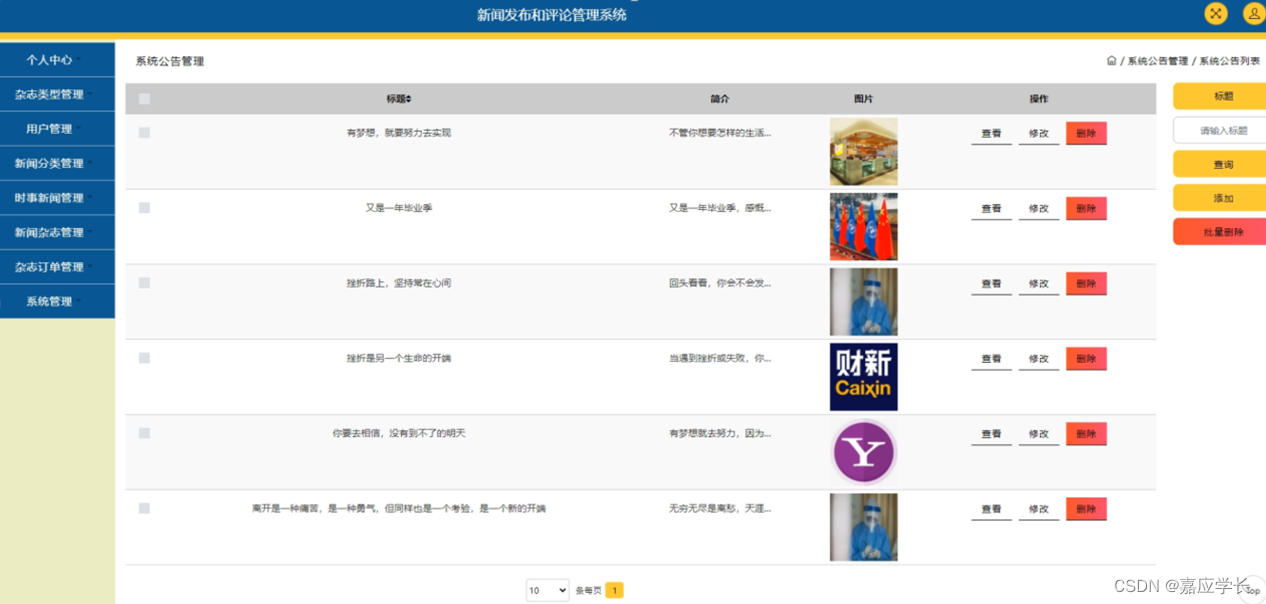The image size is (1266, 604).
Task: Open 个人中心 in the sidebar
Action: pos(57,60)
